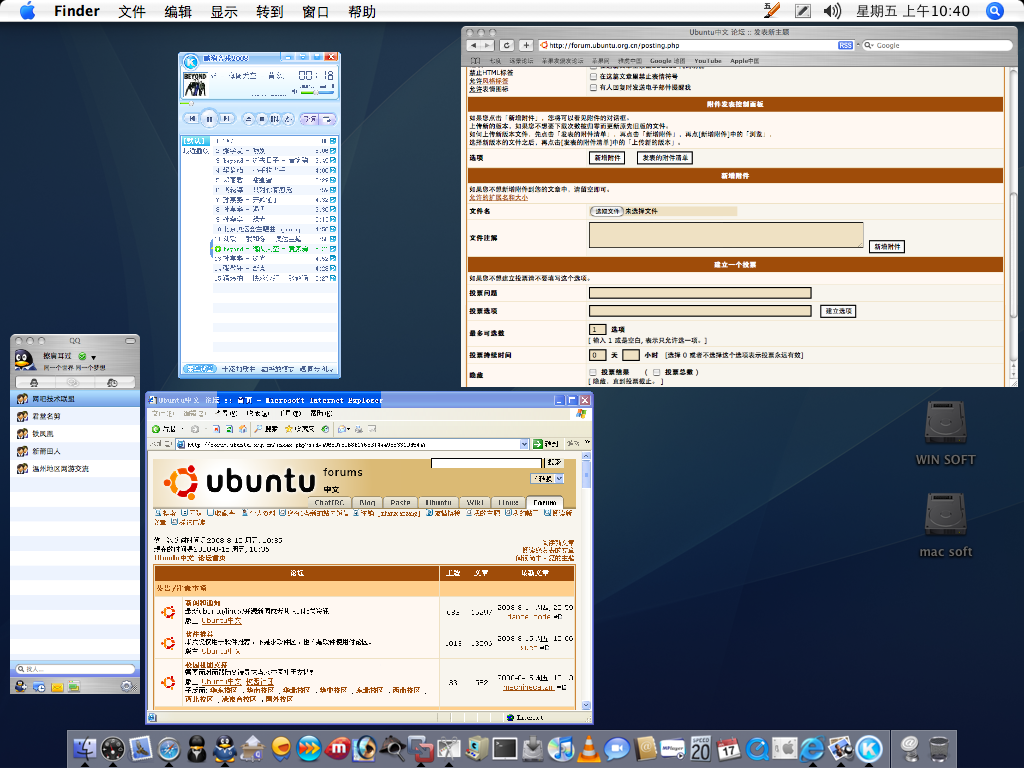Click the mail envelope icon at QQ bottom

tap(57, 686)
